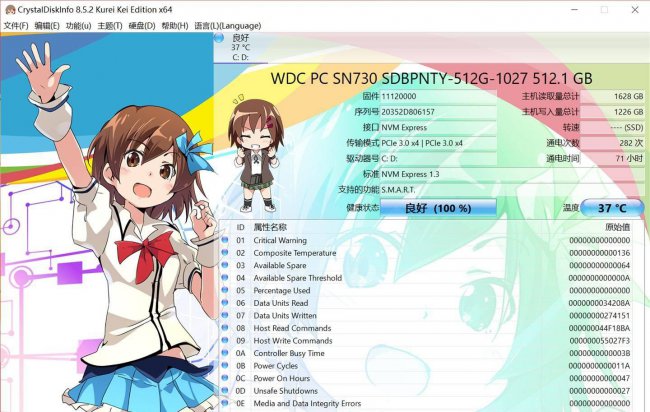Close the CrystalDiskInfo window
650x412 pixels.
point(635,10)
